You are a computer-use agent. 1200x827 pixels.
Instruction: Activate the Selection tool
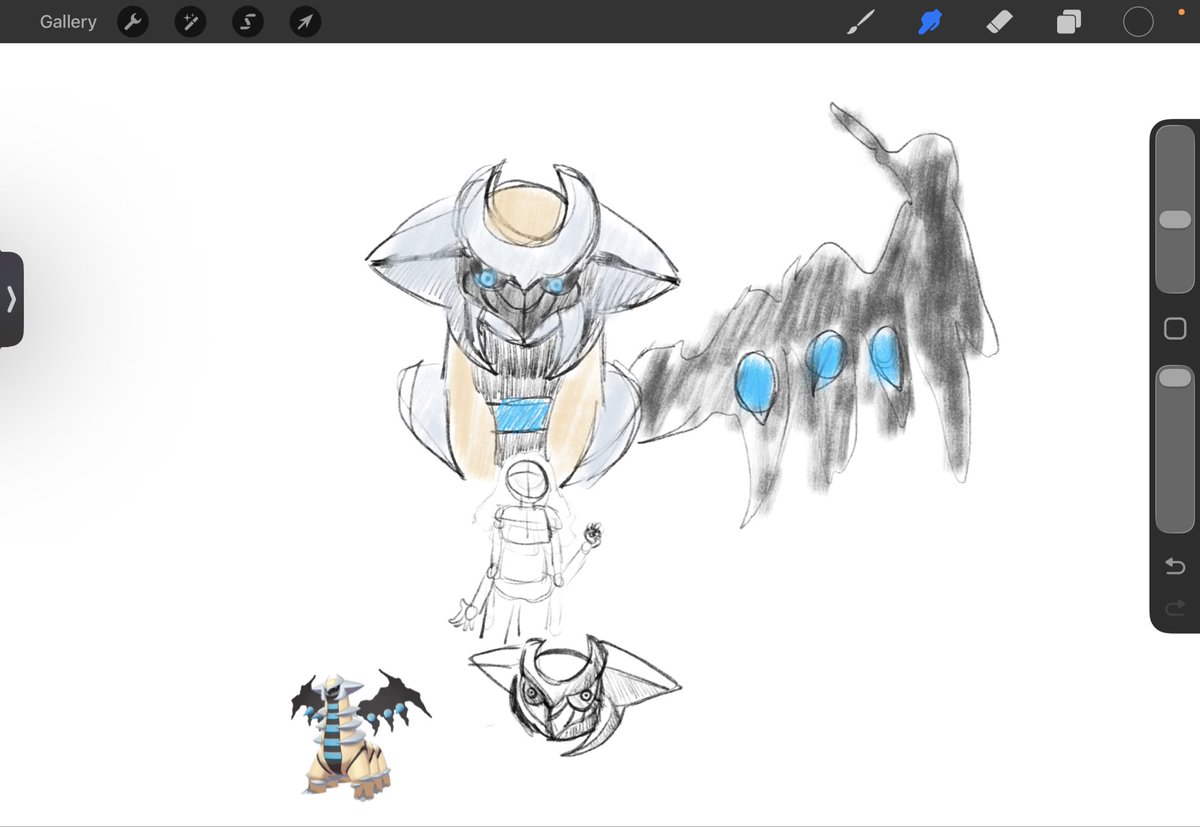pyautogui.click(x=248, y=22)
